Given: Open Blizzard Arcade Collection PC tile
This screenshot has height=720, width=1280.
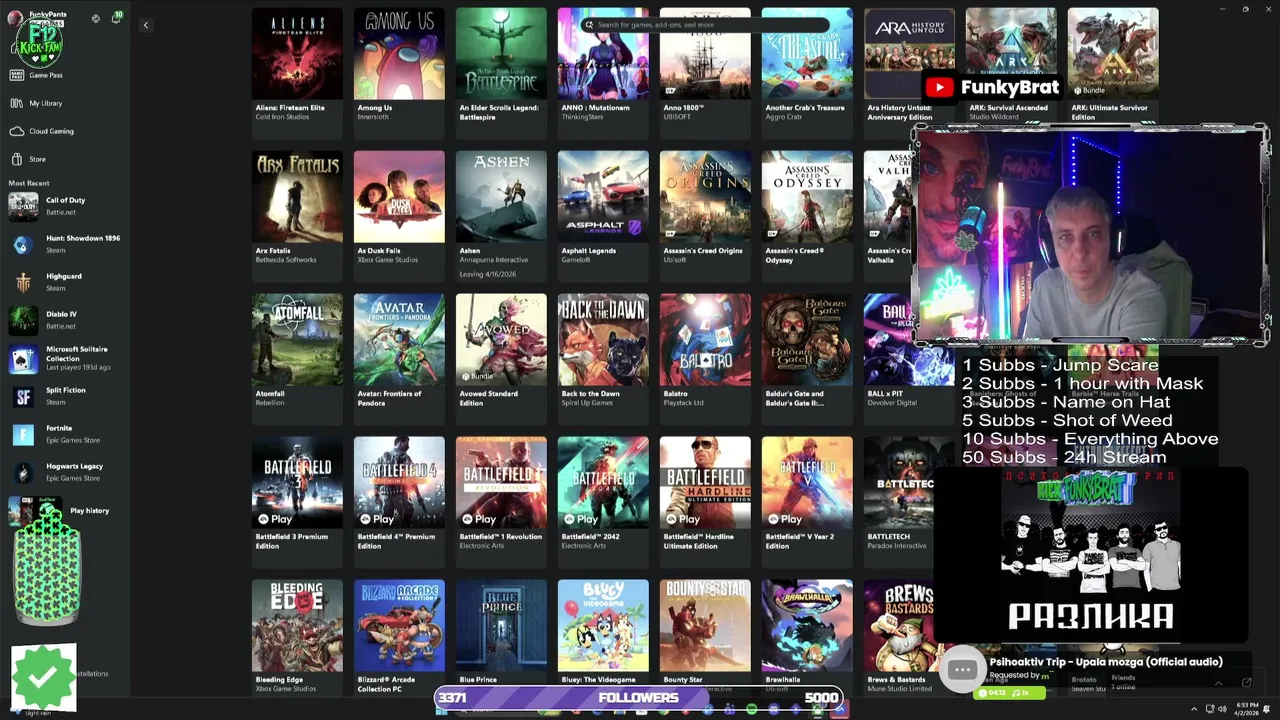Looking at the screenshot, I should coord(399,637).
